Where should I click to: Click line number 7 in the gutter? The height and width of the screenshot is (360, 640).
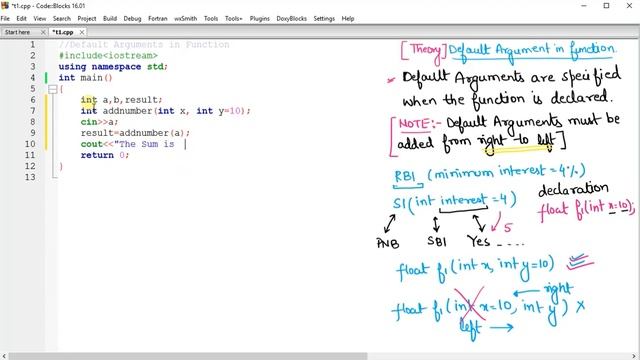(33, 111)
